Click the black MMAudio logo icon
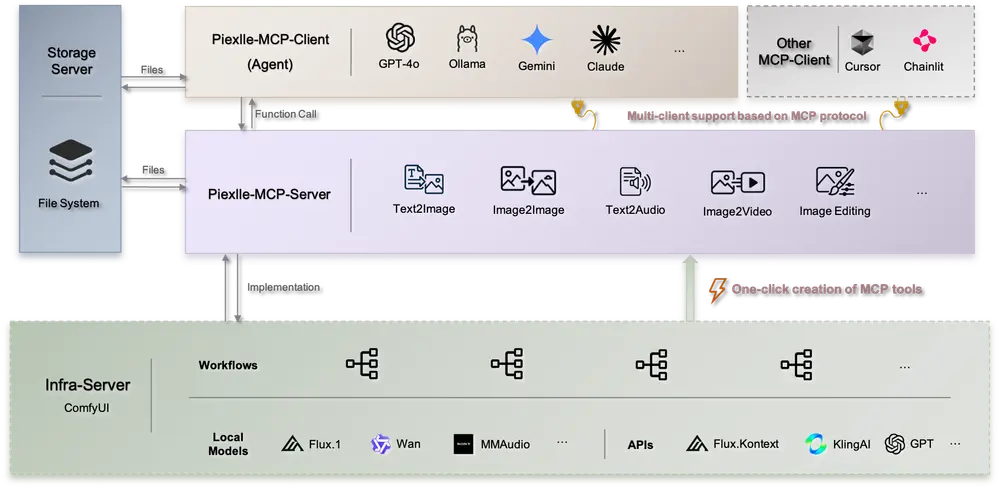 (x=462, y=444)
